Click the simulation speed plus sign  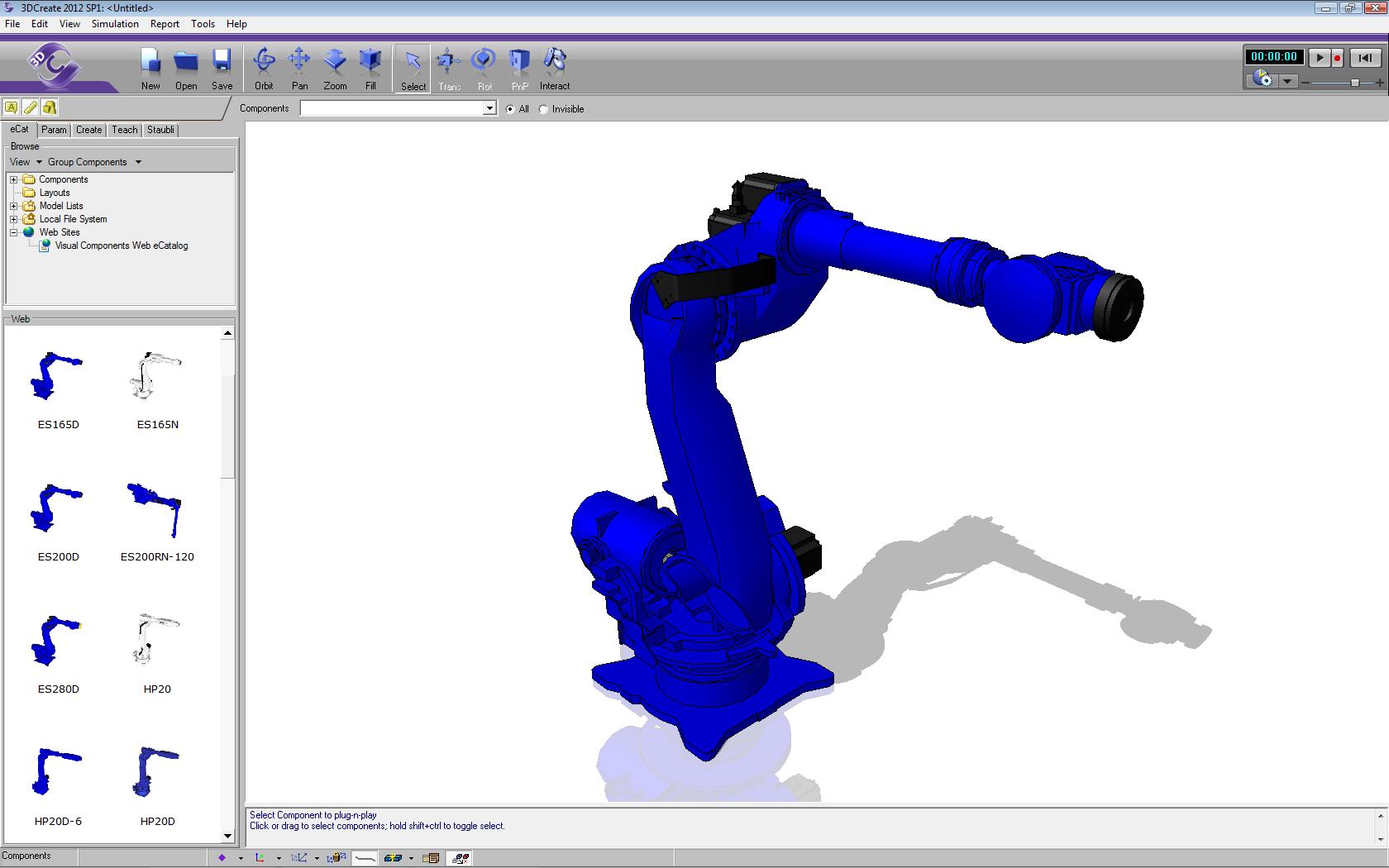1381,83
